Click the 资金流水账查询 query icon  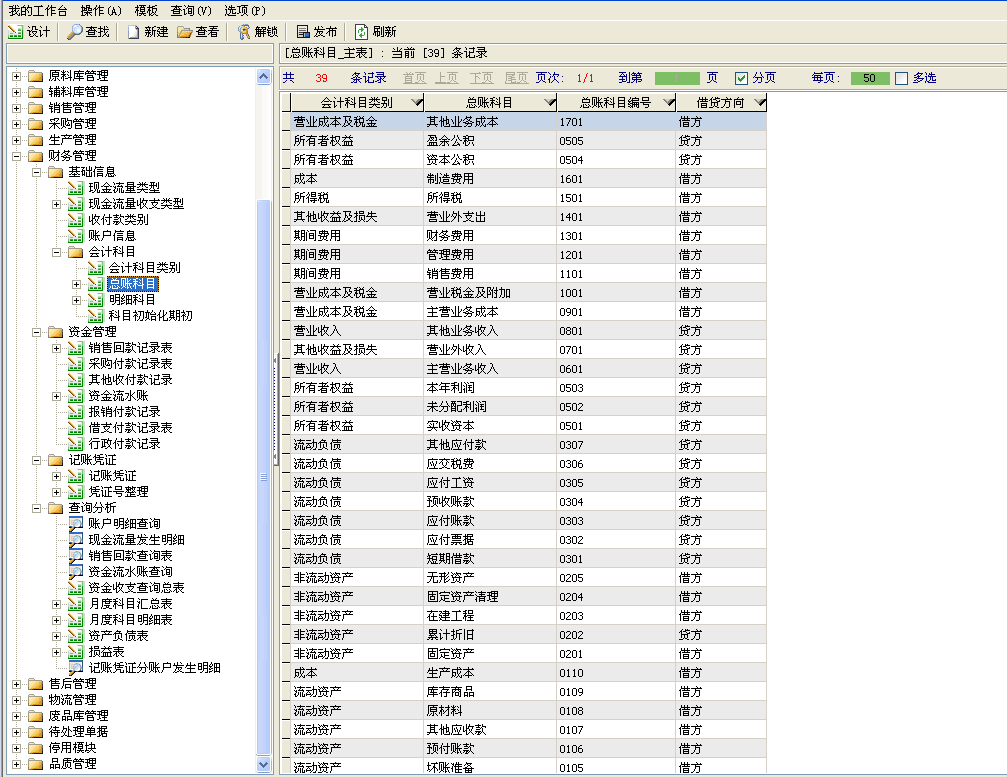[x=76, y=572]
